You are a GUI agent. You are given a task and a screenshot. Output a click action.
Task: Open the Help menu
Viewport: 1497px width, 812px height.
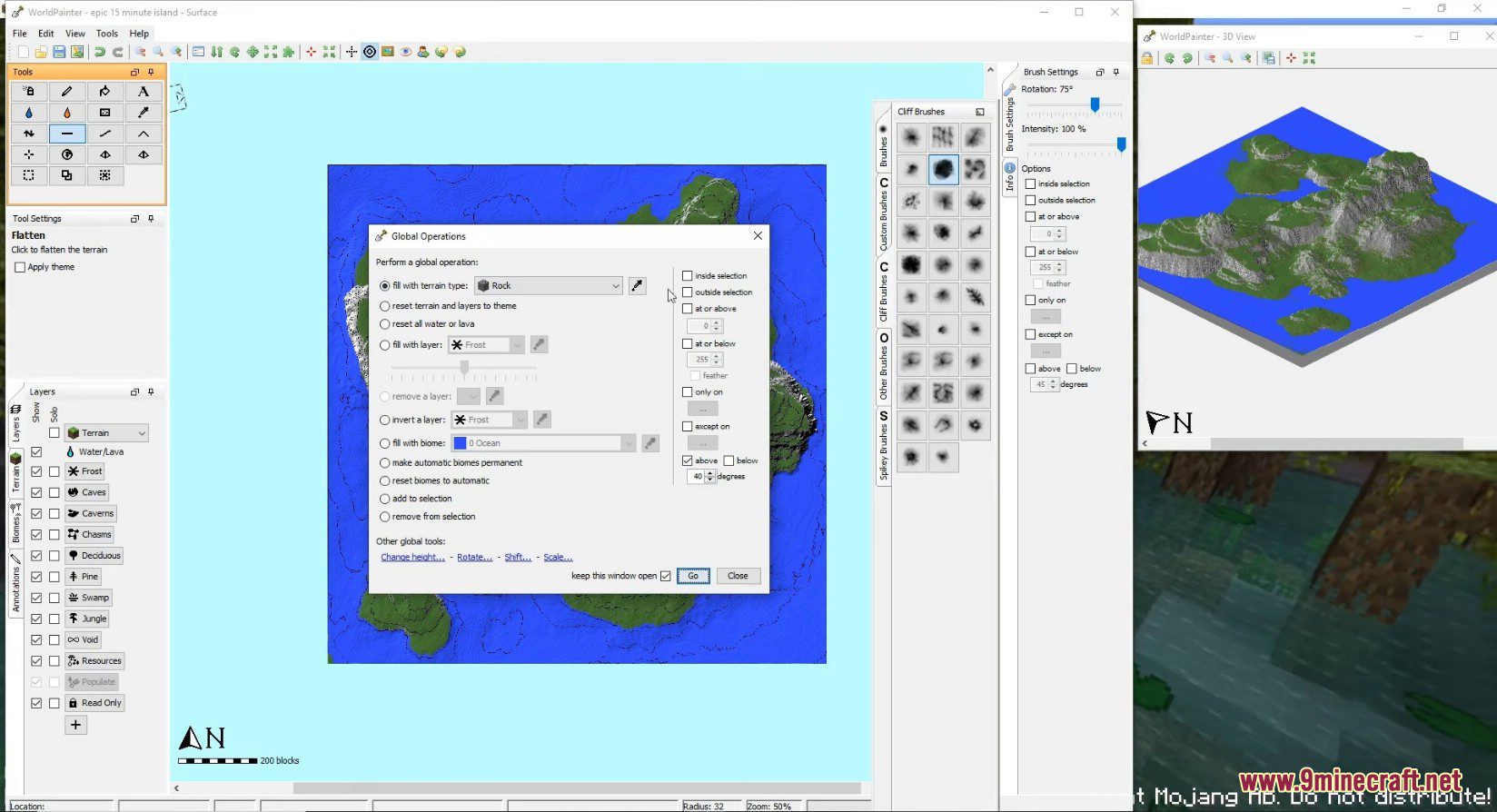(x=139, y=34)
